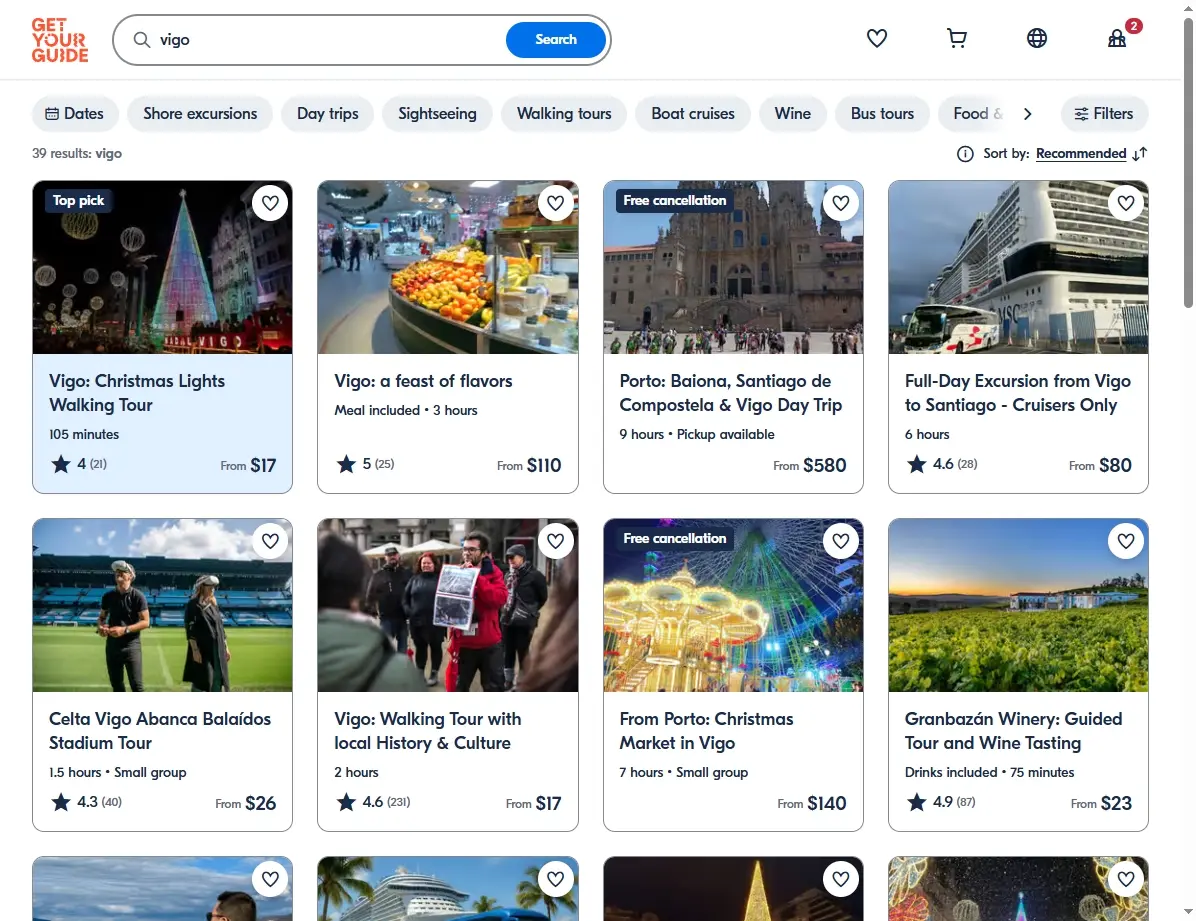The height and width of the screenshot is (921, 1196).
Task: Open Porto: Baiona, Santiago de Compostela title
Action: pyautogui.click(x=731, y=393)
